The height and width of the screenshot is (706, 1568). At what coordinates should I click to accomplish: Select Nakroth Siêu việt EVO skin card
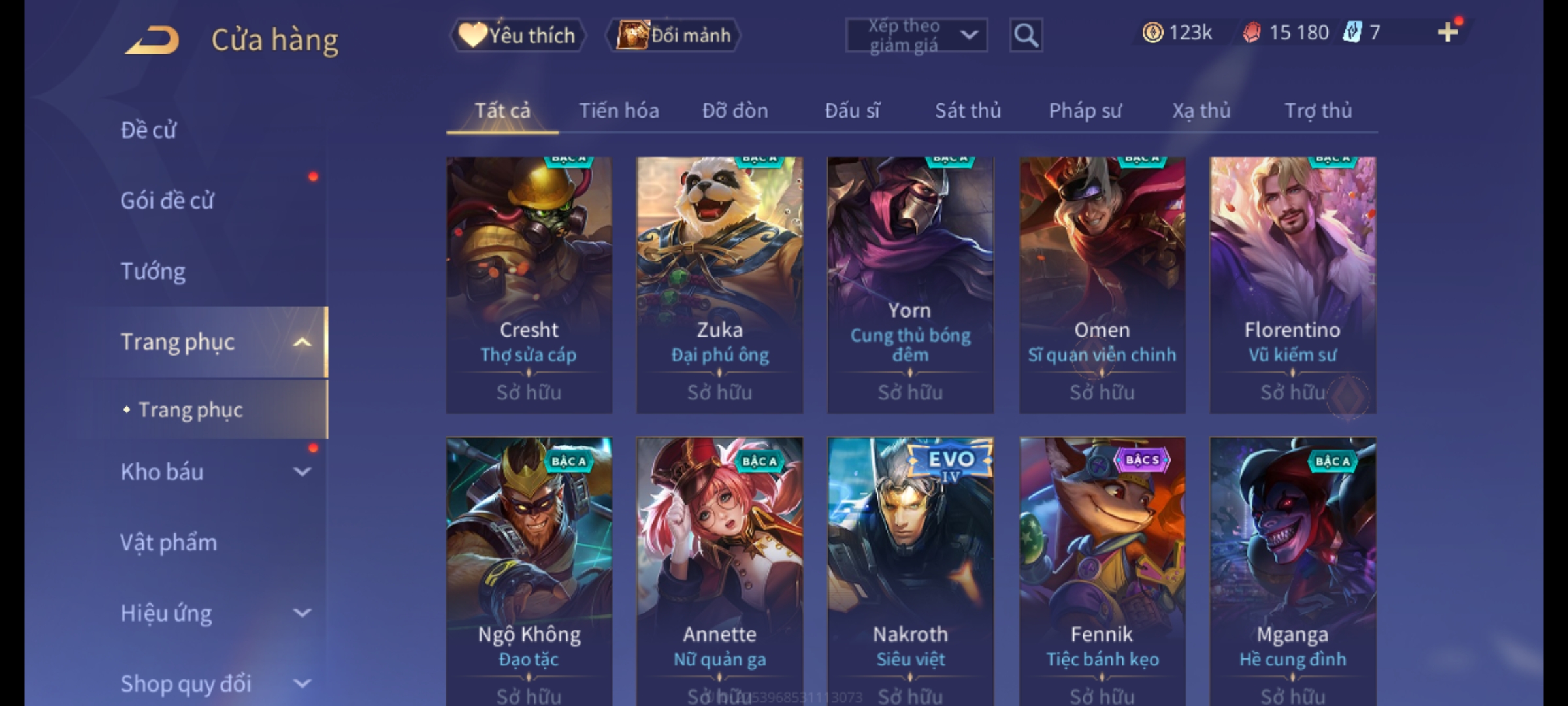coord(910,571)
